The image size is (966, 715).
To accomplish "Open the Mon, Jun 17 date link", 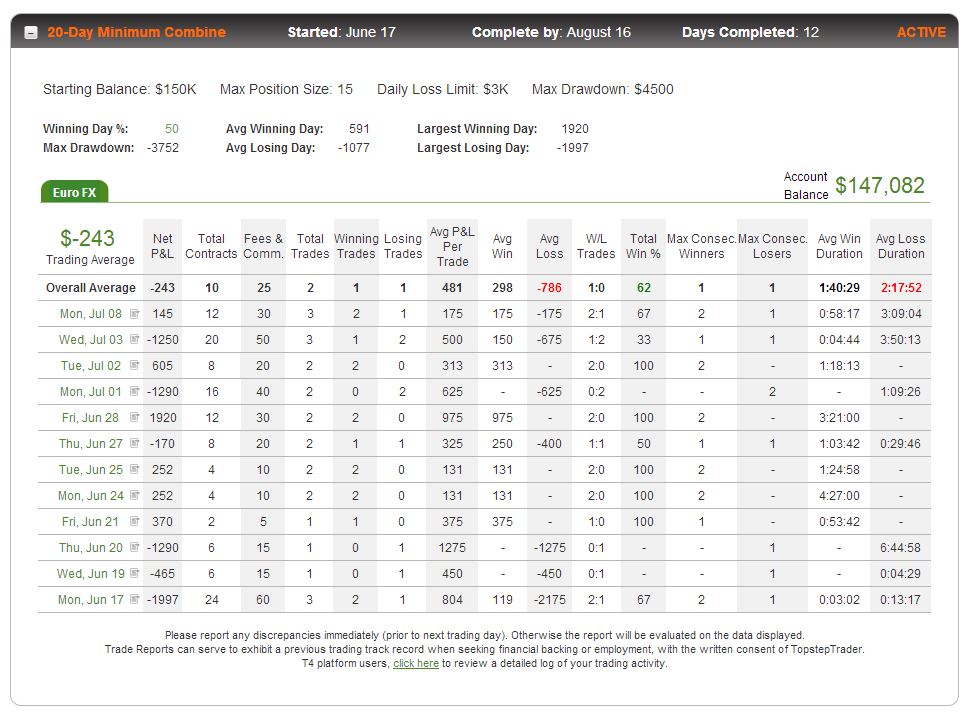I will tap(91, 599).
